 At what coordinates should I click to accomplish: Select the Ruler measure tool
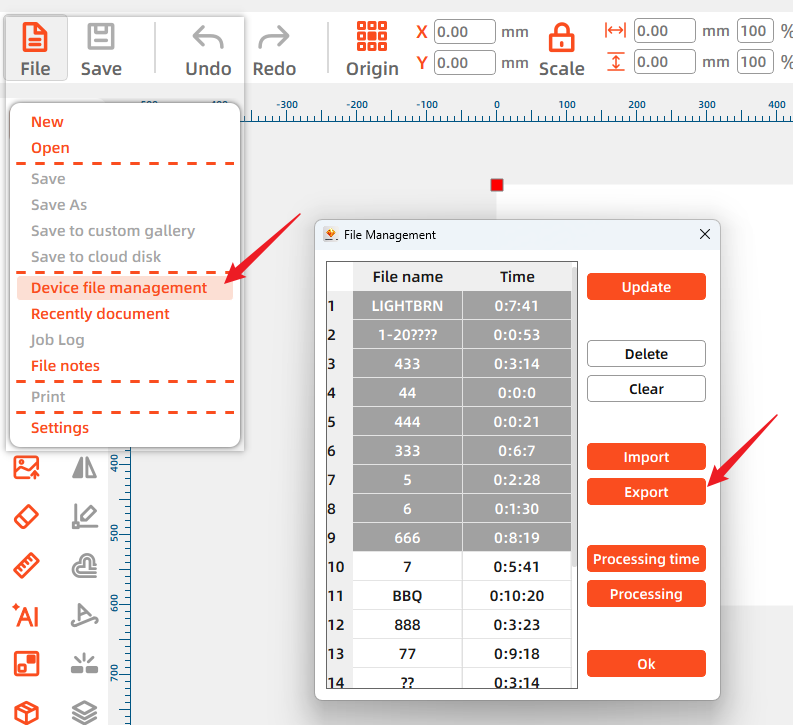[x=26, y=566]
